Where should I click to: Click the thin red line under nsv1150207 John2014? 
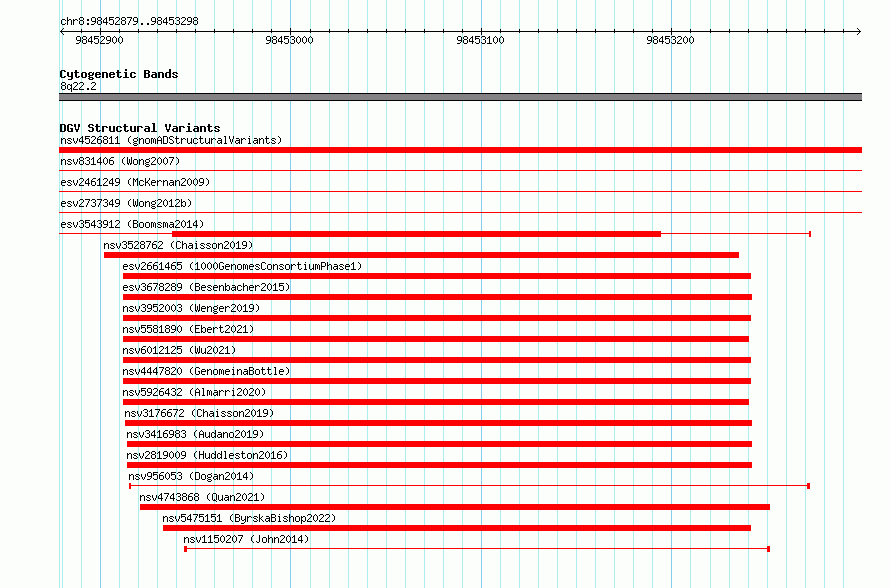[477, 549]
